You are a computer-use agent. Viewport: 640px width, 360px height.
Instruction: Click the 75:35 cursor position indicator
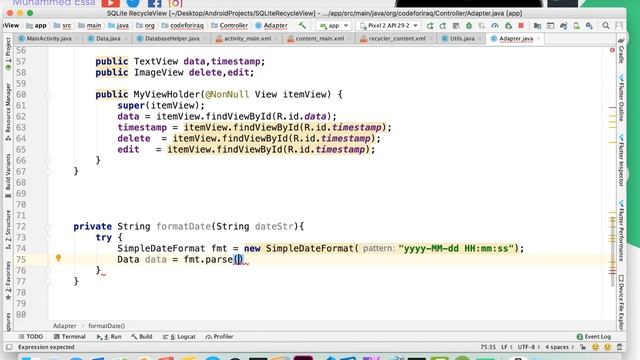pos(488,347)
